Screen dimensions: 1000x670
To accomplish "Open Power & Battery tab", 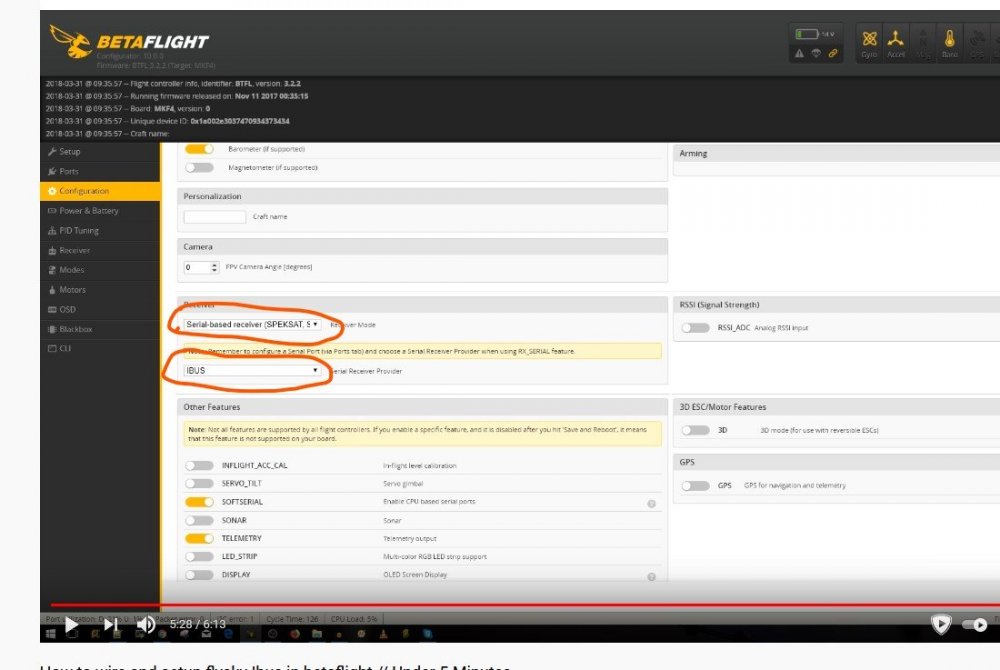I will pos(100,211).
